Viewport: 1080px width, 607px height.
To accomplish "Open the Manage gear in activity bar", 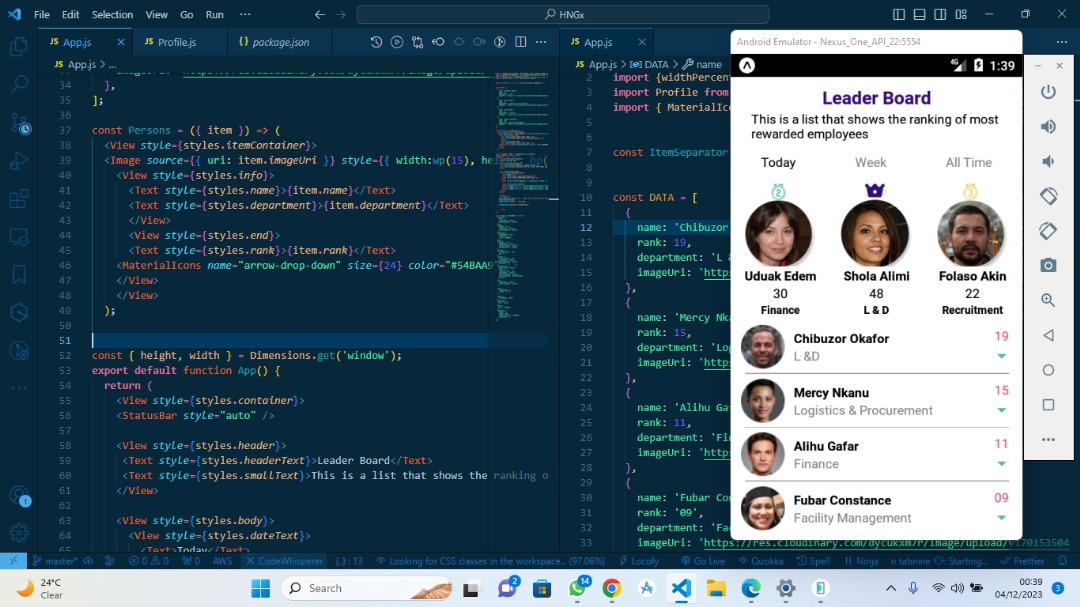I will (19, 532).
